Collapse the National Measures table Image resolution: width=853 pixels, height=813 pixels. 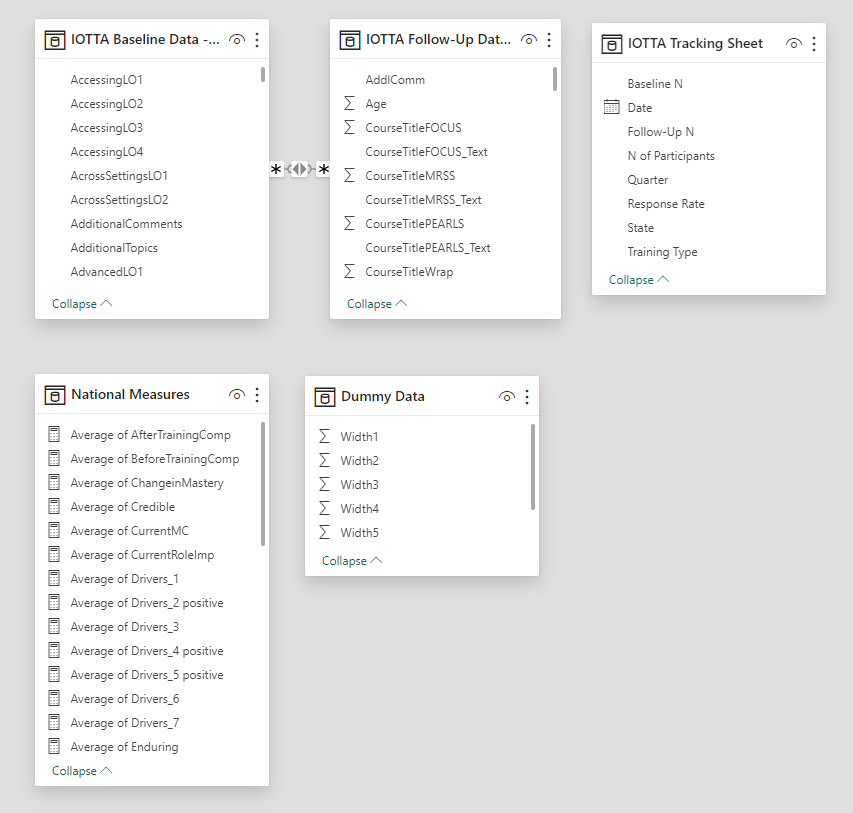[x=82, y=771]
